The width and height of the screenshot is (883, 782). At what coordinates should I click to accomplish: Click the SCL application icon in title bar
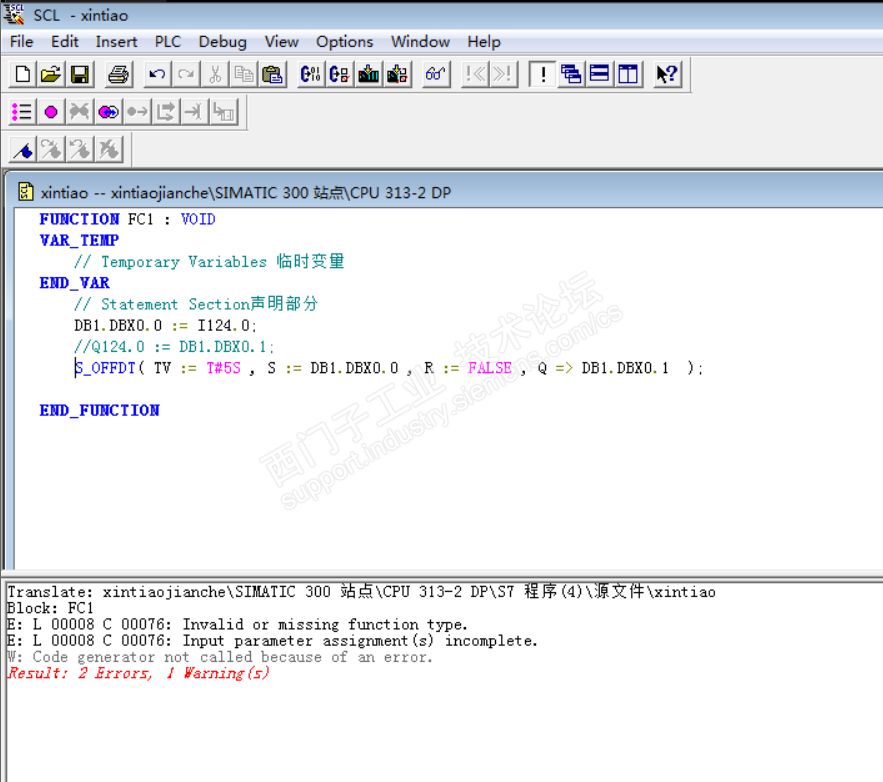14,15
